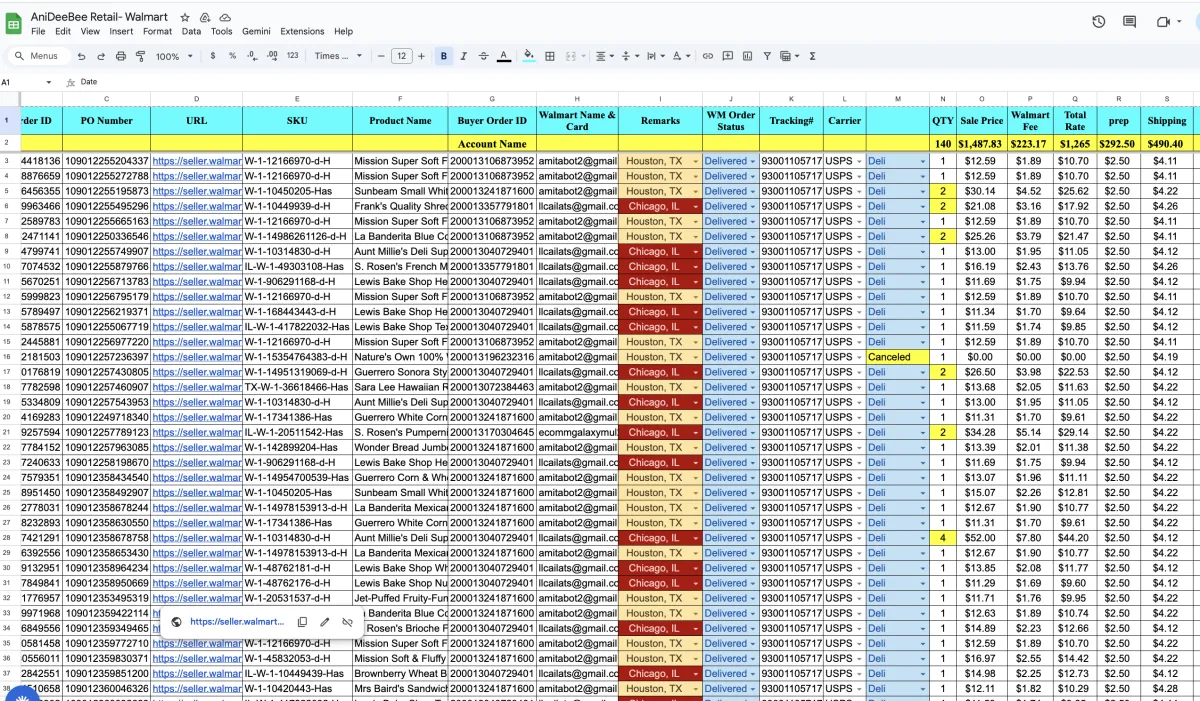Toggle italic formatting
This screenshot has height=701, width=1200.
click(x=464, y=56)
